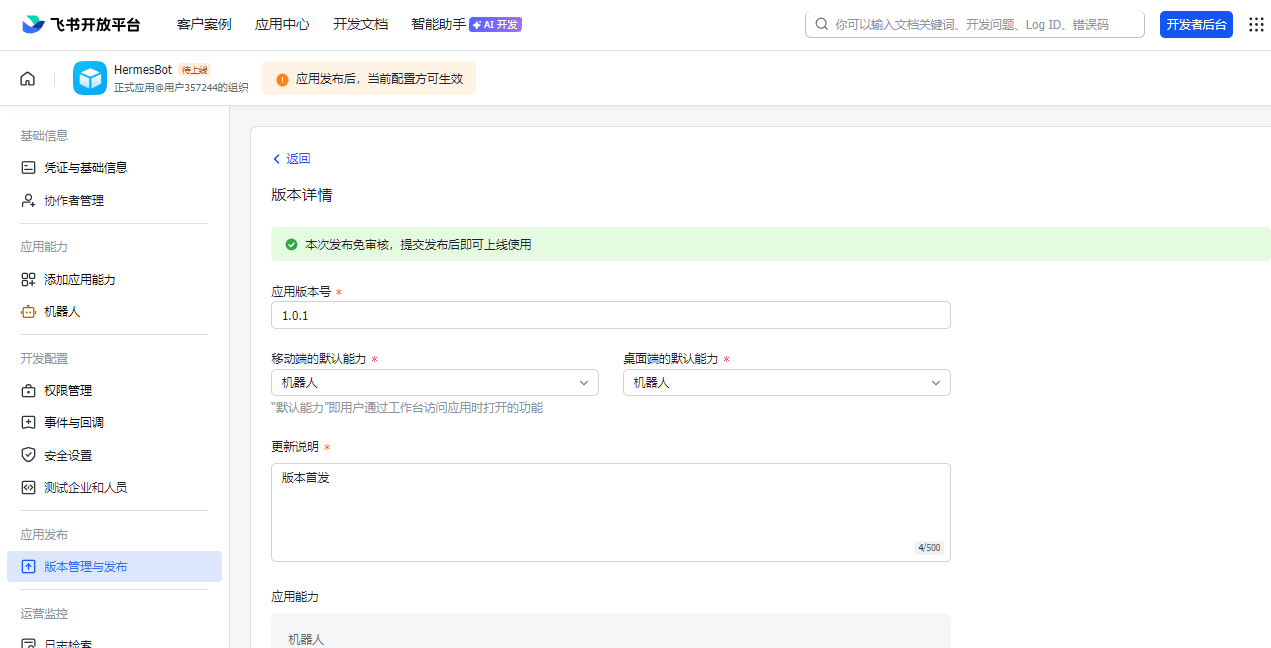Click the 协作者管理 person-plus icon
Viewport: 1271px width, 648px height.
(28, 201)
